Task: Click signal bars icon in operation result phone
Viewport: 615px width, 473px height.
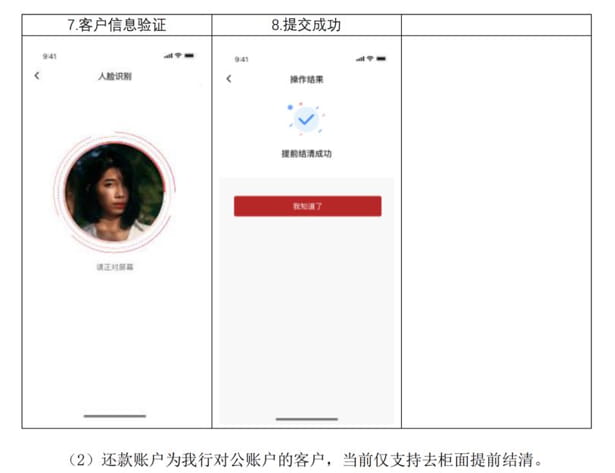Action: pos(360,59)
